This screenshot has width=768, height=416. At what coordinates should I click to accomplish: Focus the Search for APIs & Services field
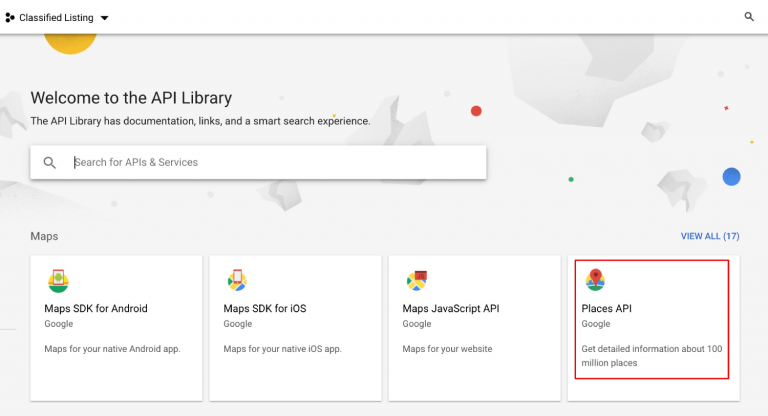(x=258, y=162)
